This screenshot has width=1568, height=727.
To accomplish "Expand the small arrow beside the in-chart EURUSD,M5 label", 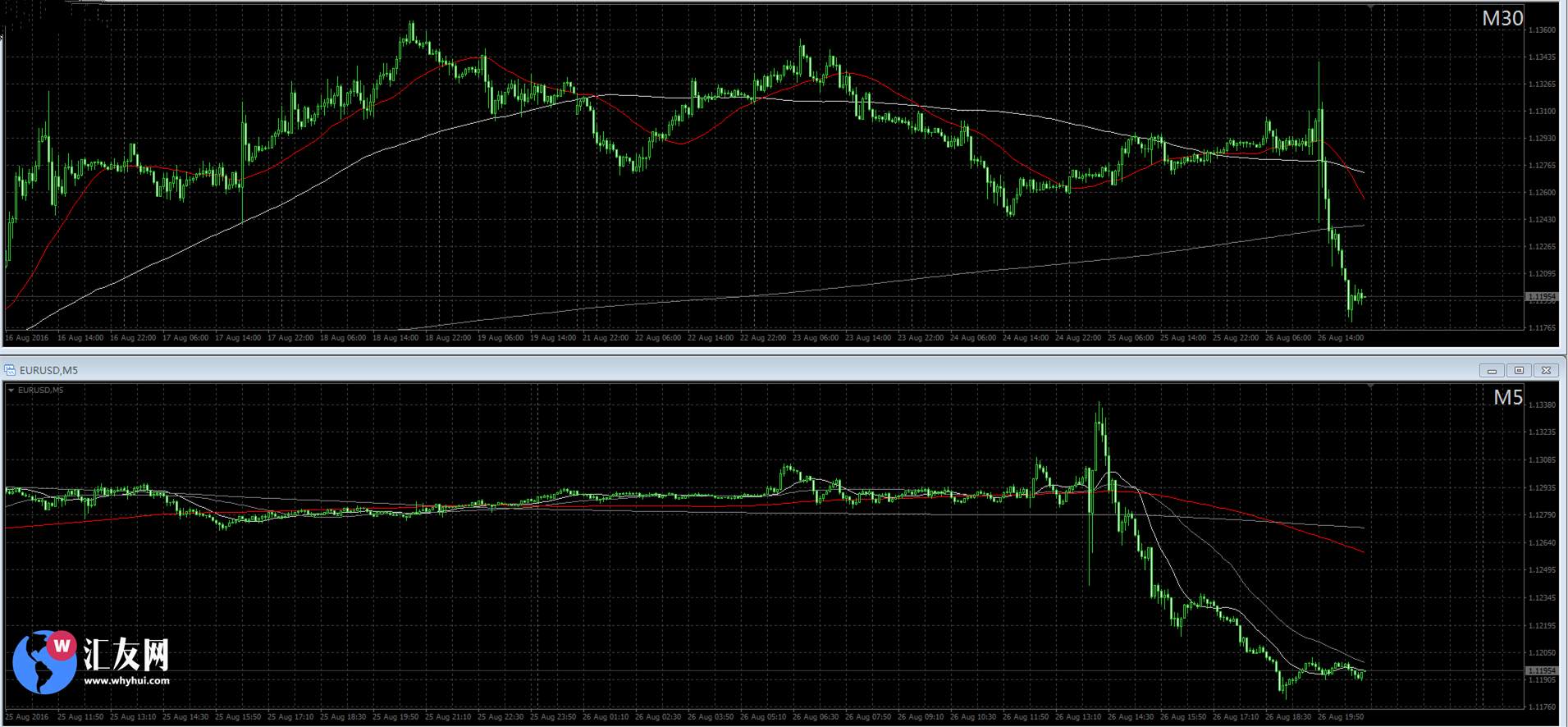I will 11,391.
